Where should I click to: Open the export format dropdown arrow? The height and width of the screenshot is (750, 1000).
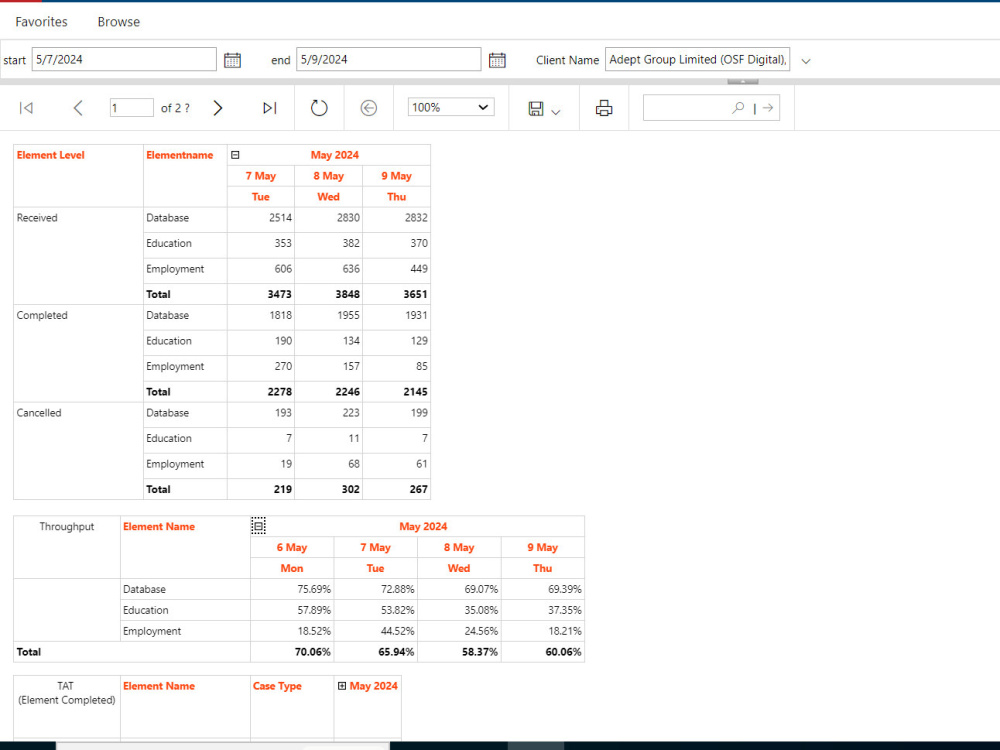(555, 112)
